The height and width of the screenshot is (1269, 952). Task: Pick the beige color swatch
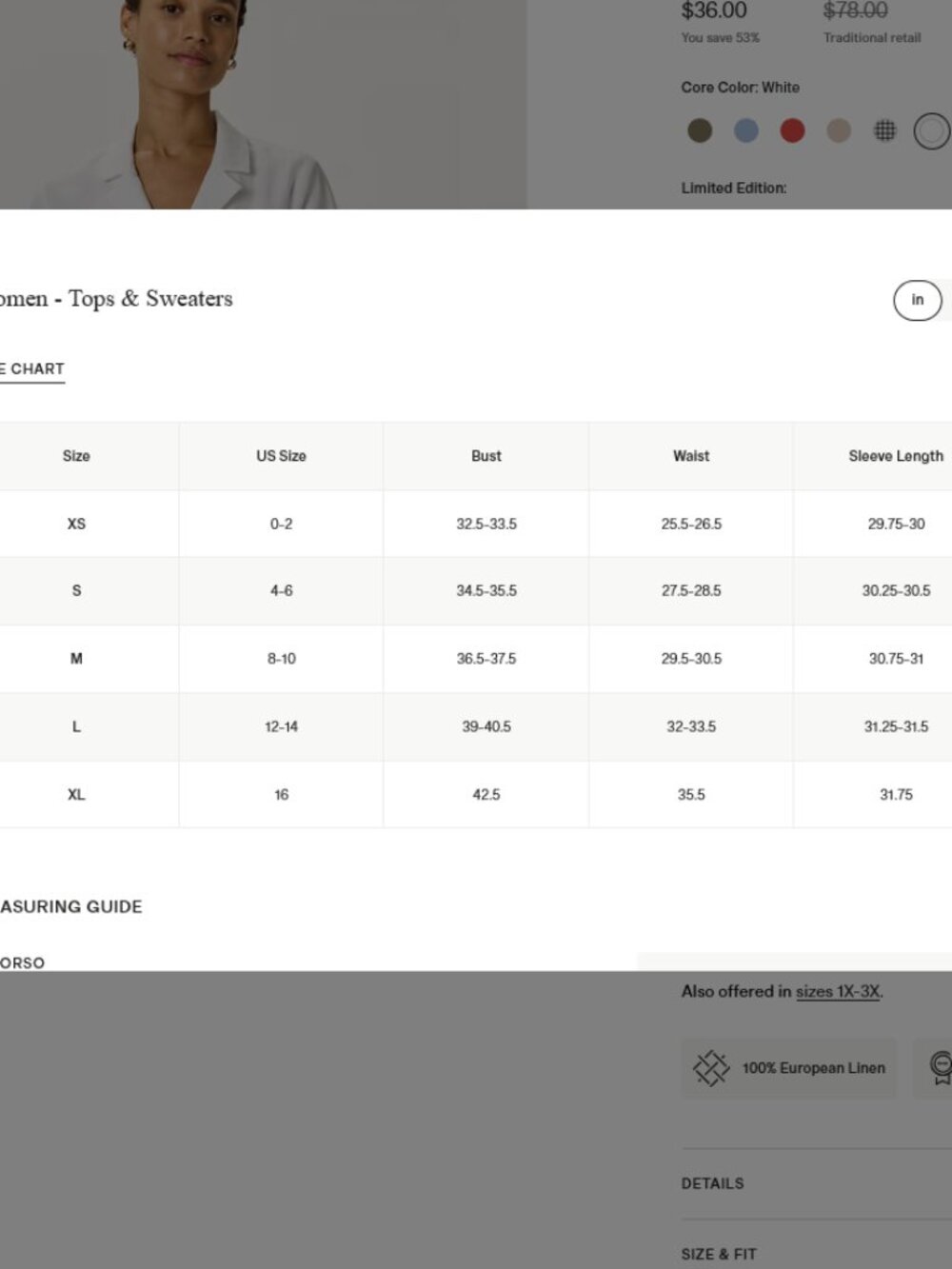[x=839, y=130]
